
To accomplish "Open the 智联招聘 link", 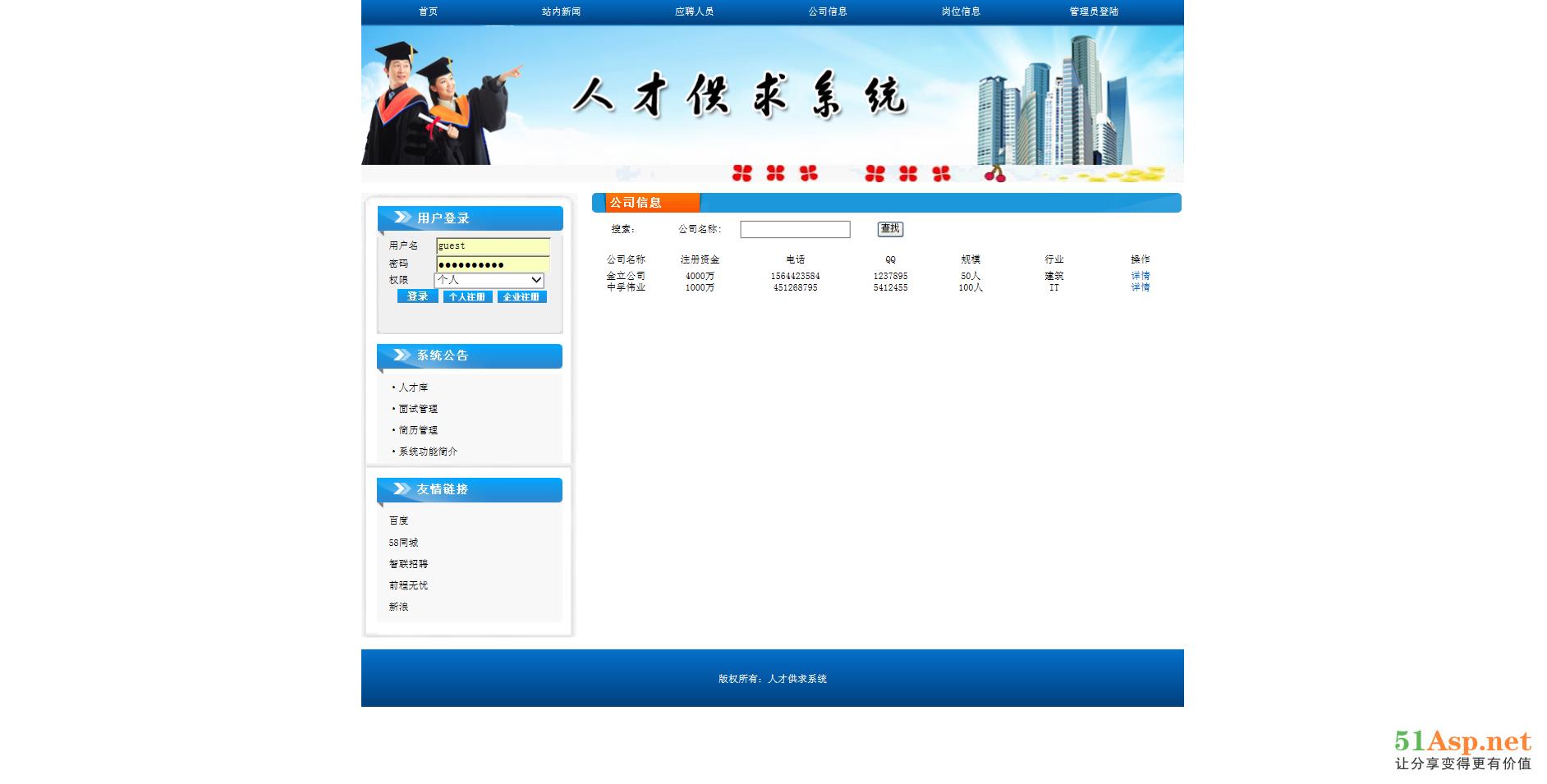I will [408, 564].
